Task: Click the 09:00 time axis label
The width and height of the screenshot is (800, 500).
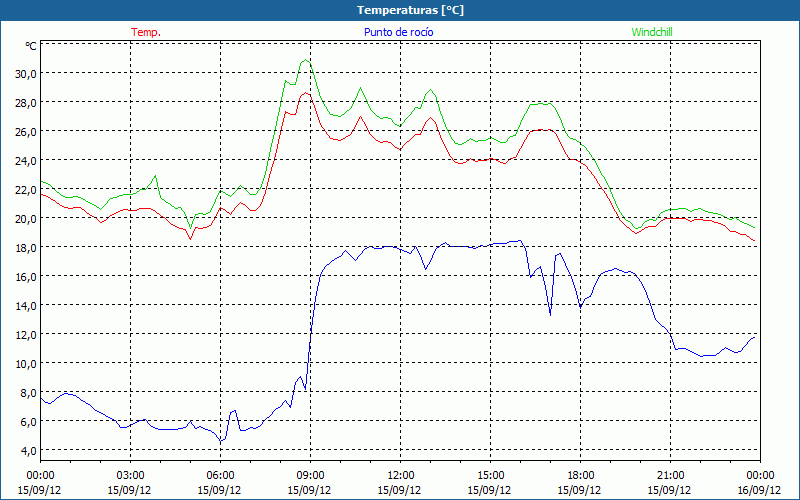Action: click(x=310, y=476)
